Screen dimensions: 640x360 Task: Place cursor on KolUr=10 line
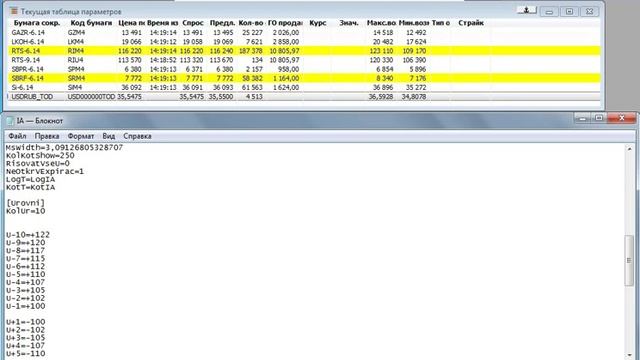point(25,211)
